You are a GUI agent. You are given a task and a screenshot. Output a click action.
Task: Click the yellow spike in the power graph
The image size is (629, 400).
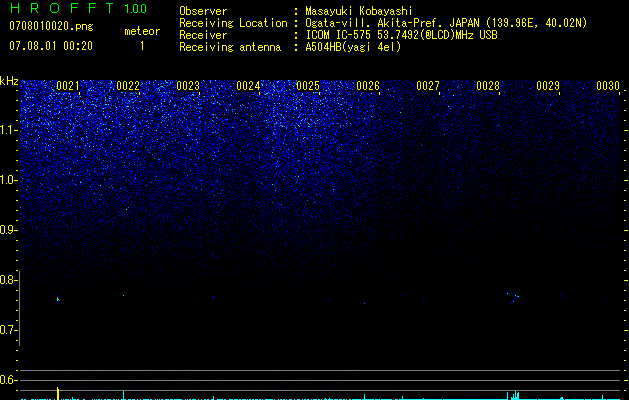(x=58, y=393)
